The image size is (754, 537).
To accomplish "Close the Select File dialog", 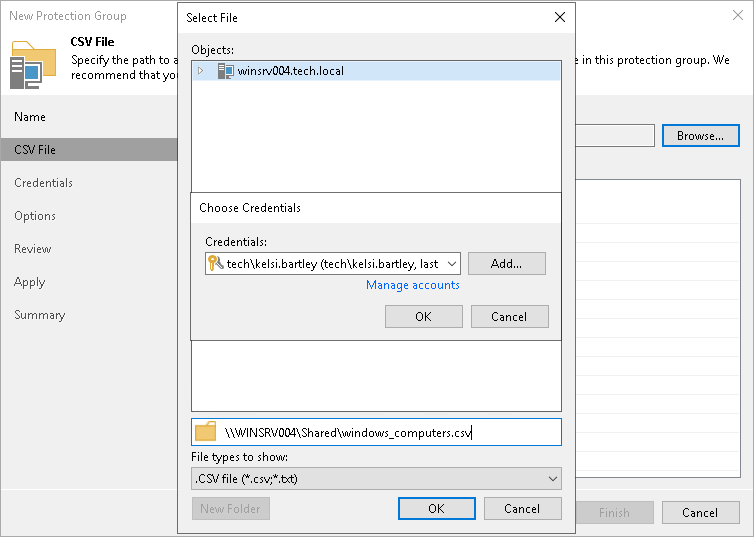I will 560,17.
